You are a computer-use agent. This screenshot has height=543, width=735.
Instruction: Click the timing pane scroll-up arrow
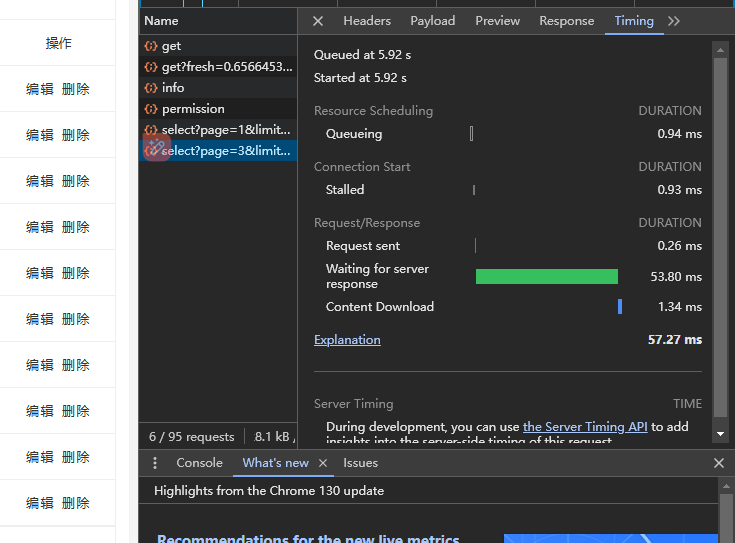click(x=720, y=50)
